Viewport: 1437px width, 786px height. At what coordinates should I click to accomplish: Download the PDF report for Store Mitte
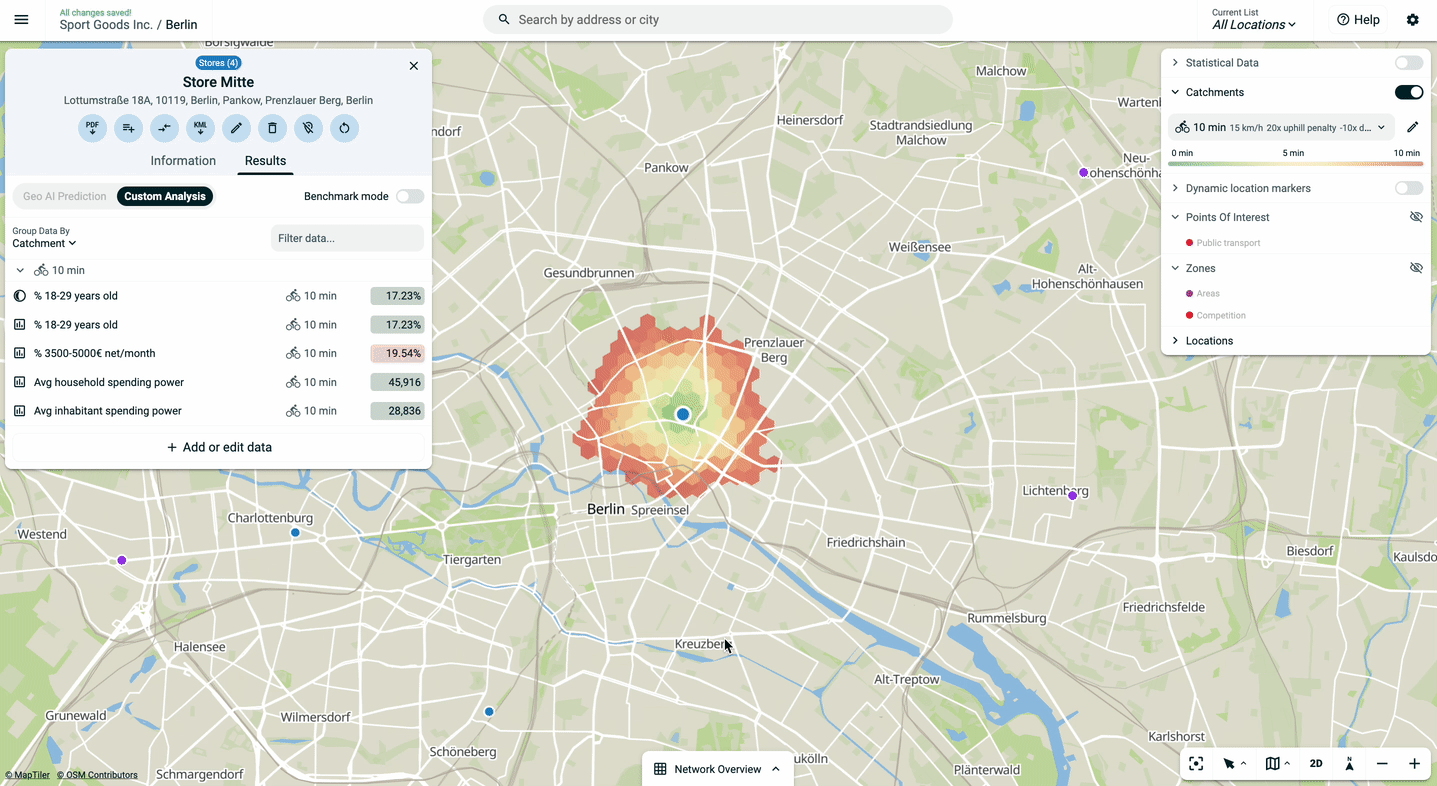point(92,128)
